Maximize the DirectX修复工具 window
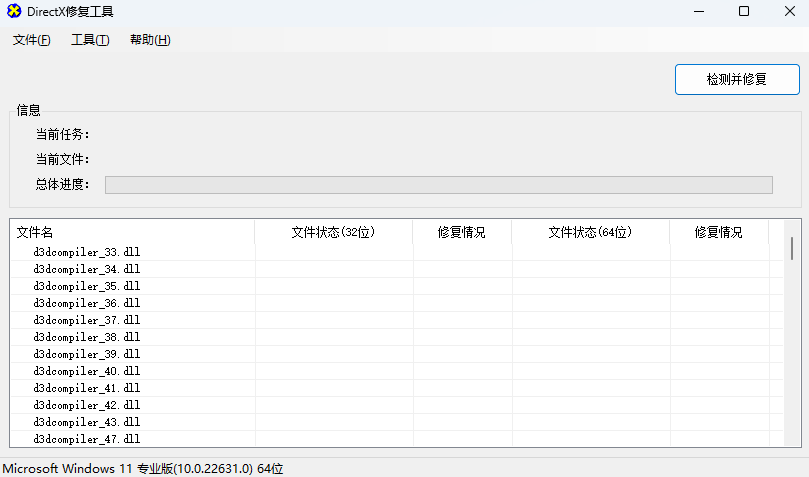Screen dimensions: 809x477 click(743, 12)
